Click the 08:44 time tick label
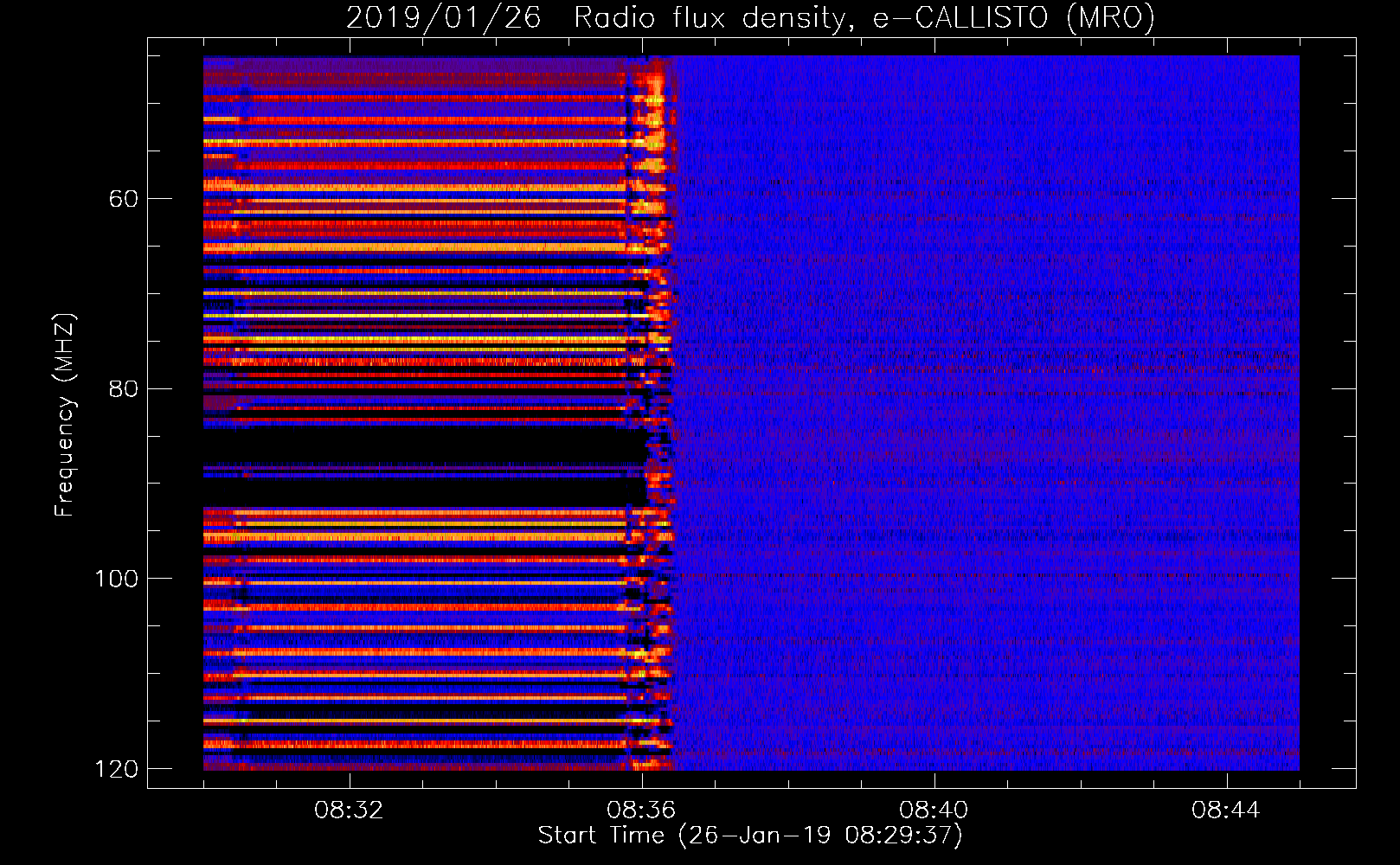The height and width of the screenshot is (865, 1400). point(1227,811)
